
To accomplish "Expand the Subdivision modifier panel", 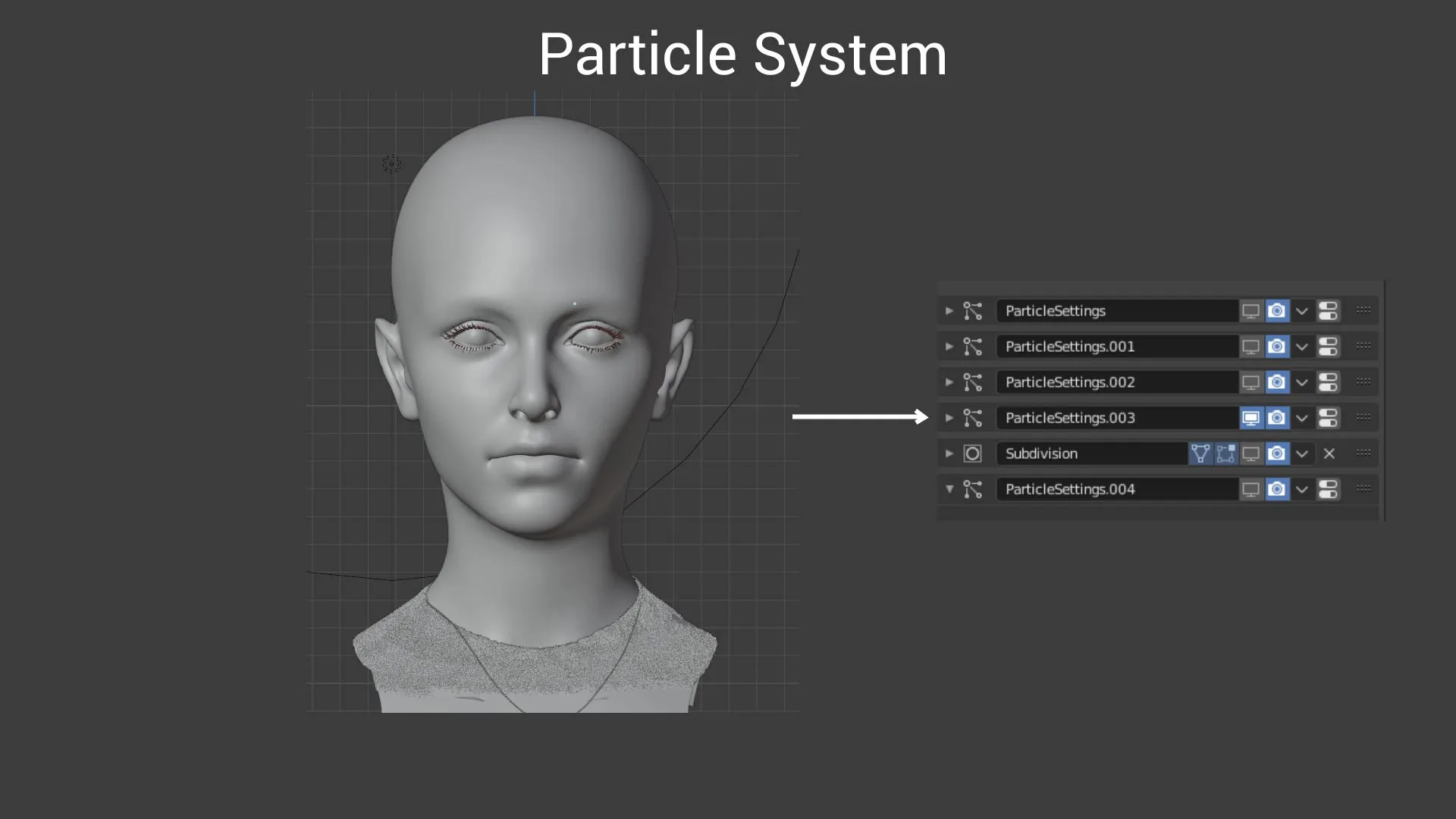I will (x=949, y=453).
